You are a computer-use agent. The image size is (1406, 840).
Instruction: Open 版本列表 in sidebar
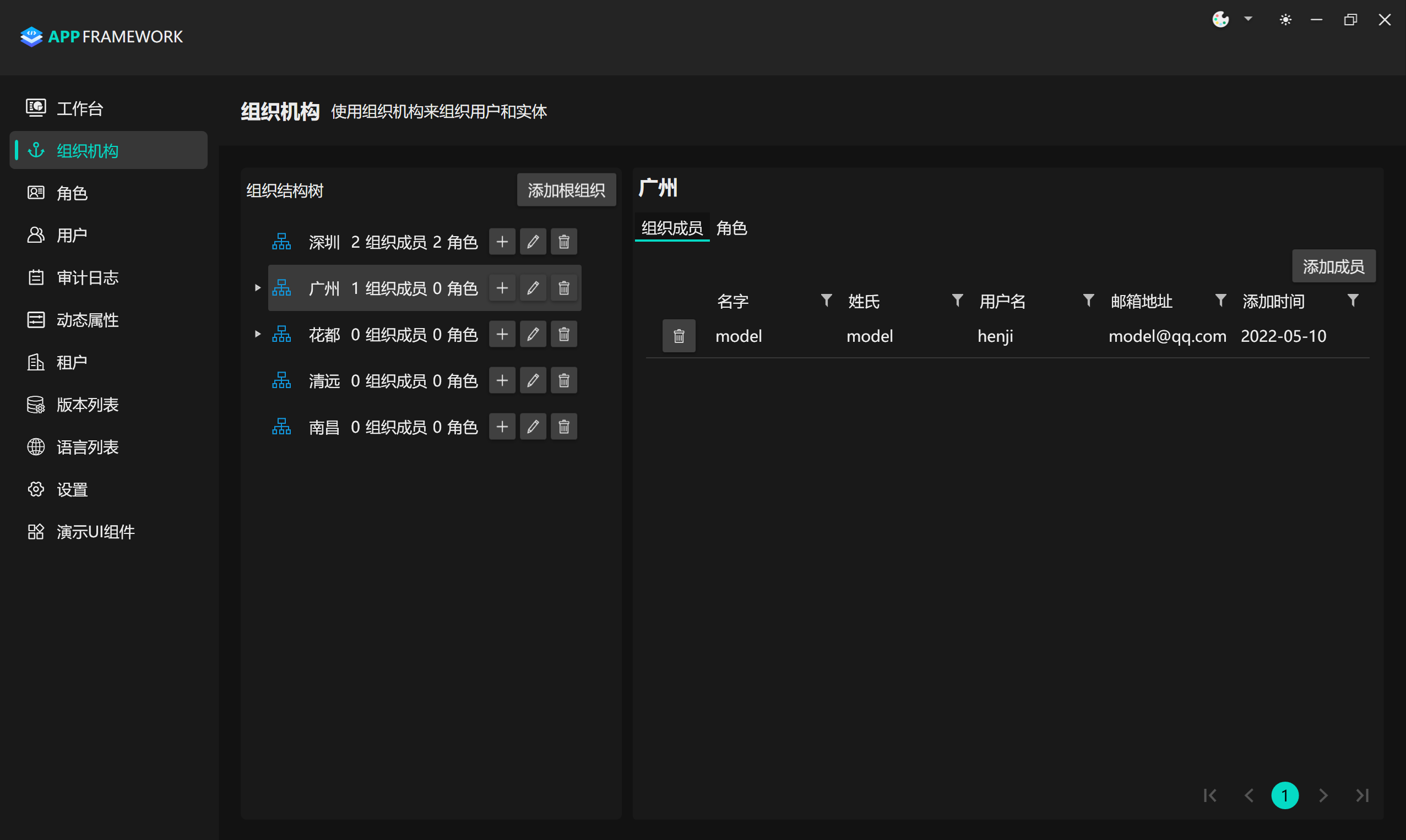coord(108,405)
